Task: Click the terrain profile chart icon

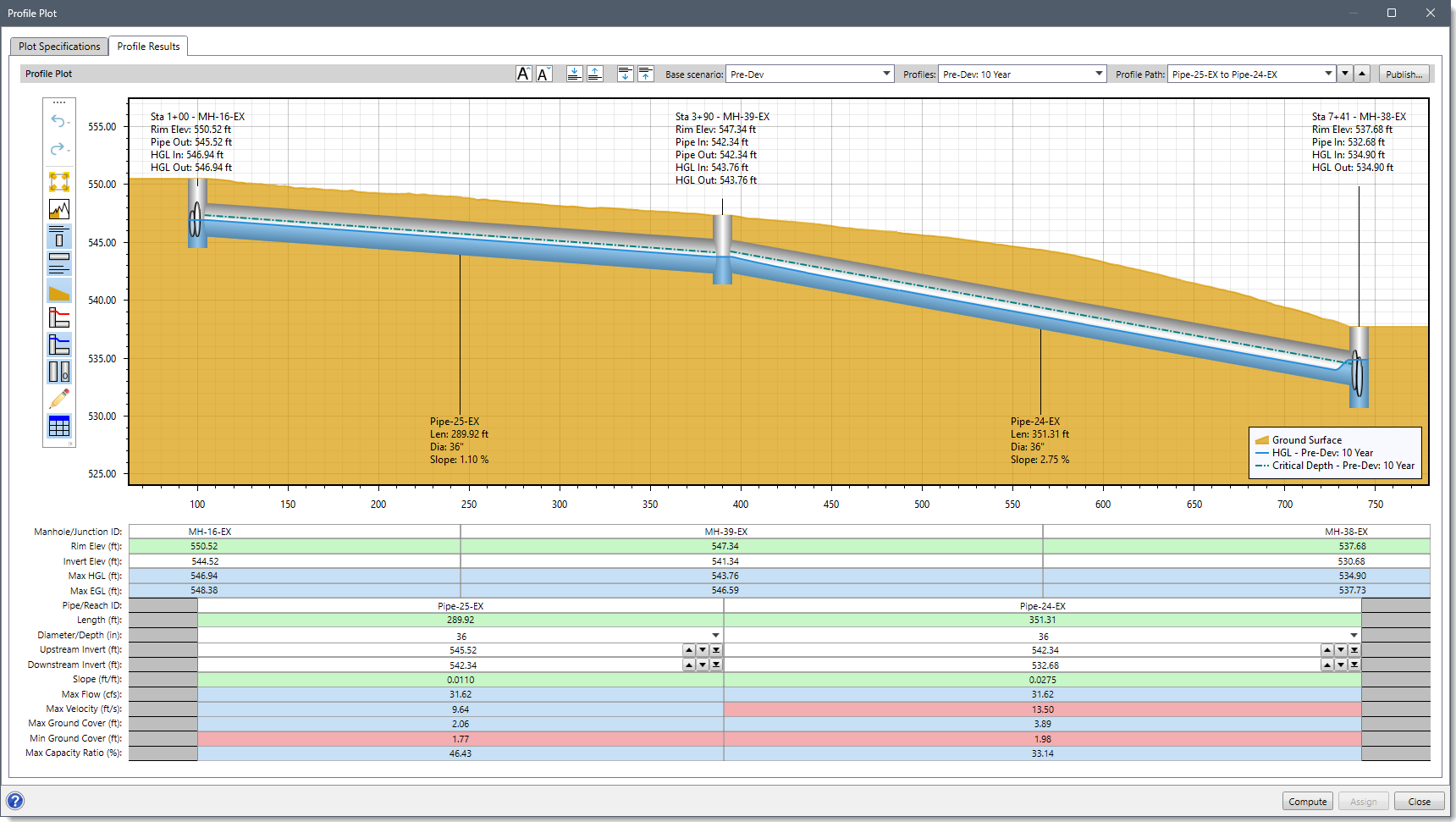Action: tap(59, 209)
